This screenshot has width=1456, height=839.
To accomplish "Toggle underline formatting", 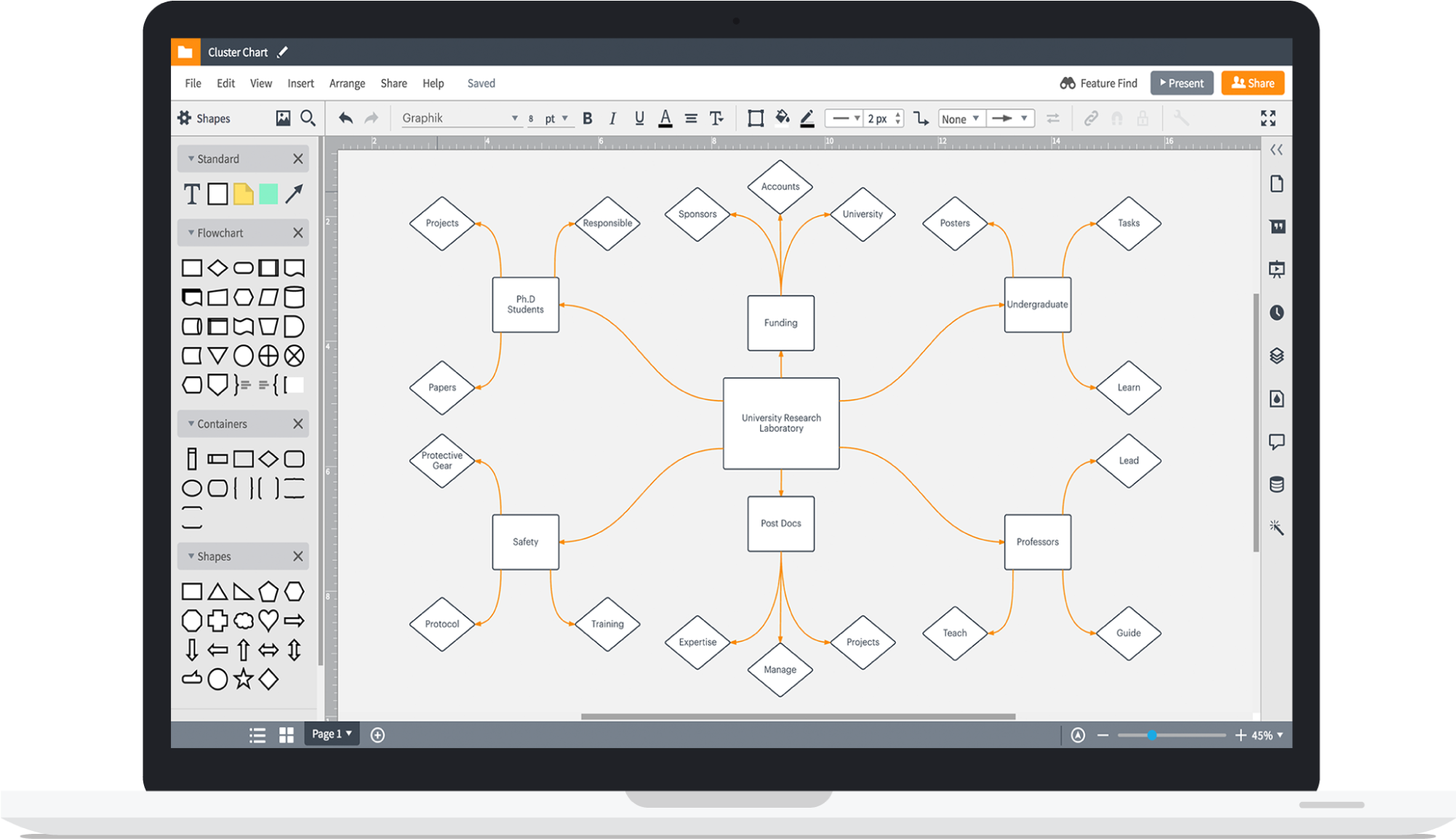I will (639, 118).
